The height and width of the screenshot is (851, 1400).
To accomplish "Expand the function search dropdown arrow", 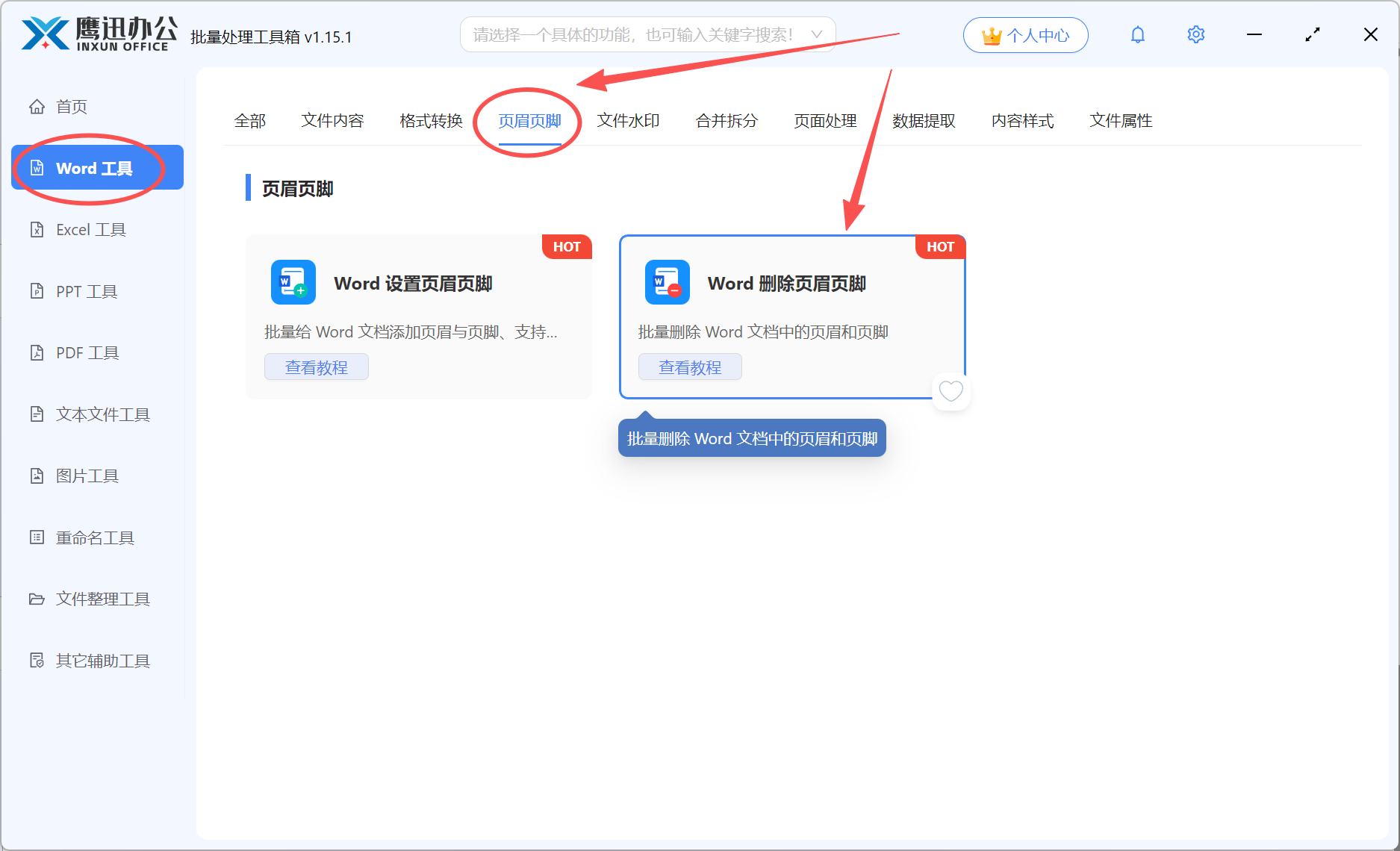I will (816, 35).
